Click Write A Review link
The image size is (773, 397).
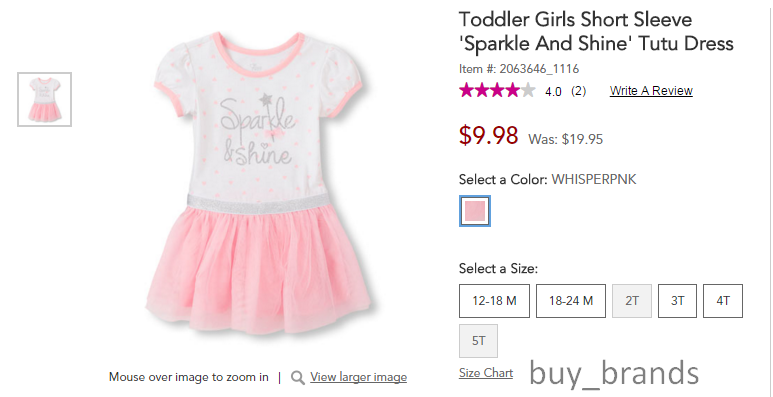click(651, 91)
